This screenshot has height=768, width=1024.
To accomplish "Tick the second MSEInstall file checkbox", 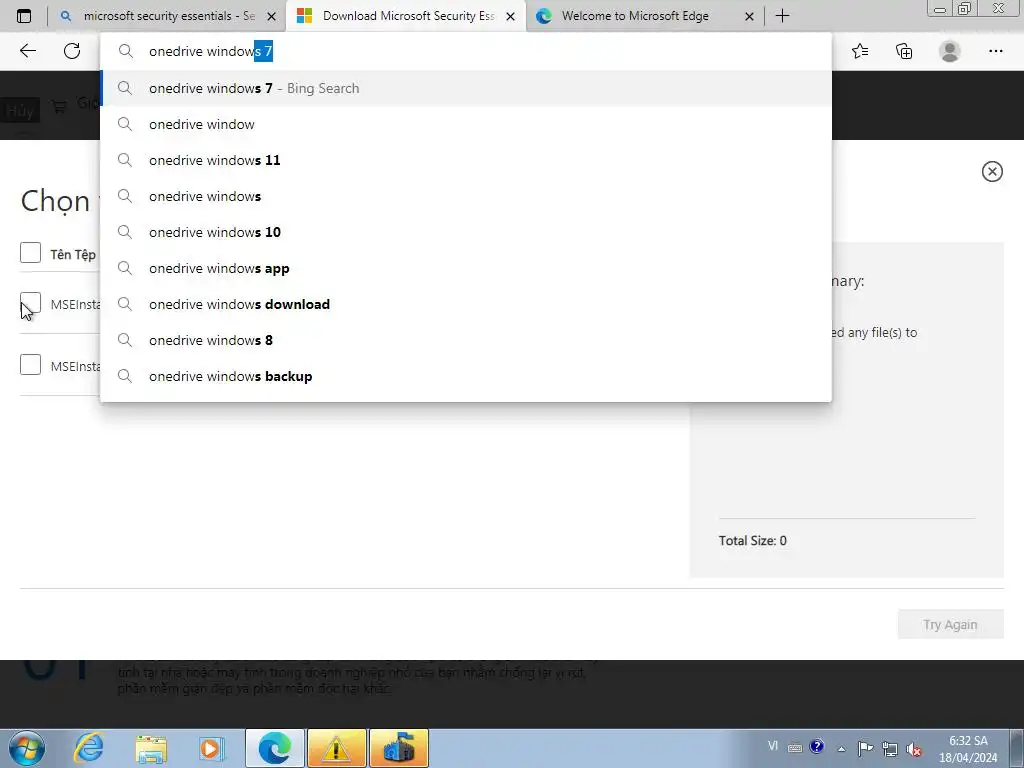I will (x=30, y=364).
